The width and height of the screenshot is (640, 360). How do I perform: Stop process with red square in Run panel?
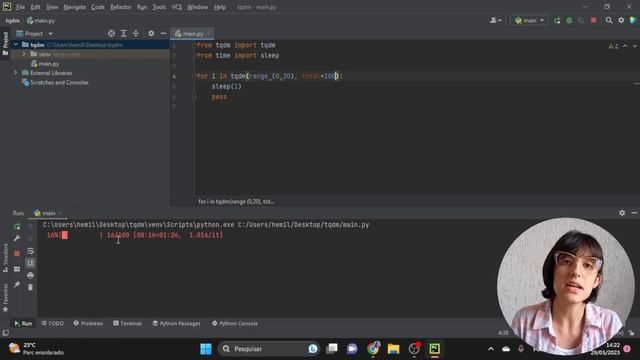coord(17,253)
